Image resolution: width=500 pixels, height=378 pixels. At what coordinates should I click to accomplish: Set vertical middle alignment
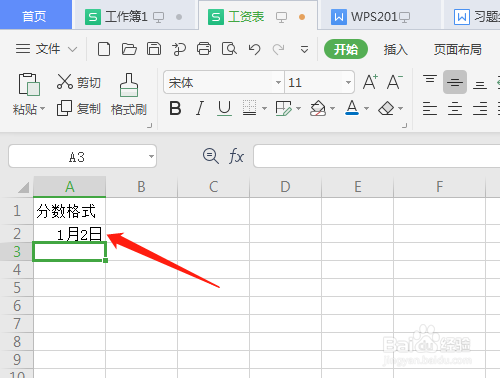click(455, 82)
